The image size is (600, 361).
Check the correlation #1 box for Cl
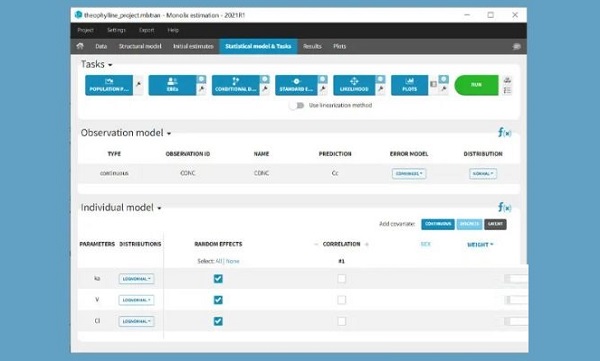click(x=342, y=321)
